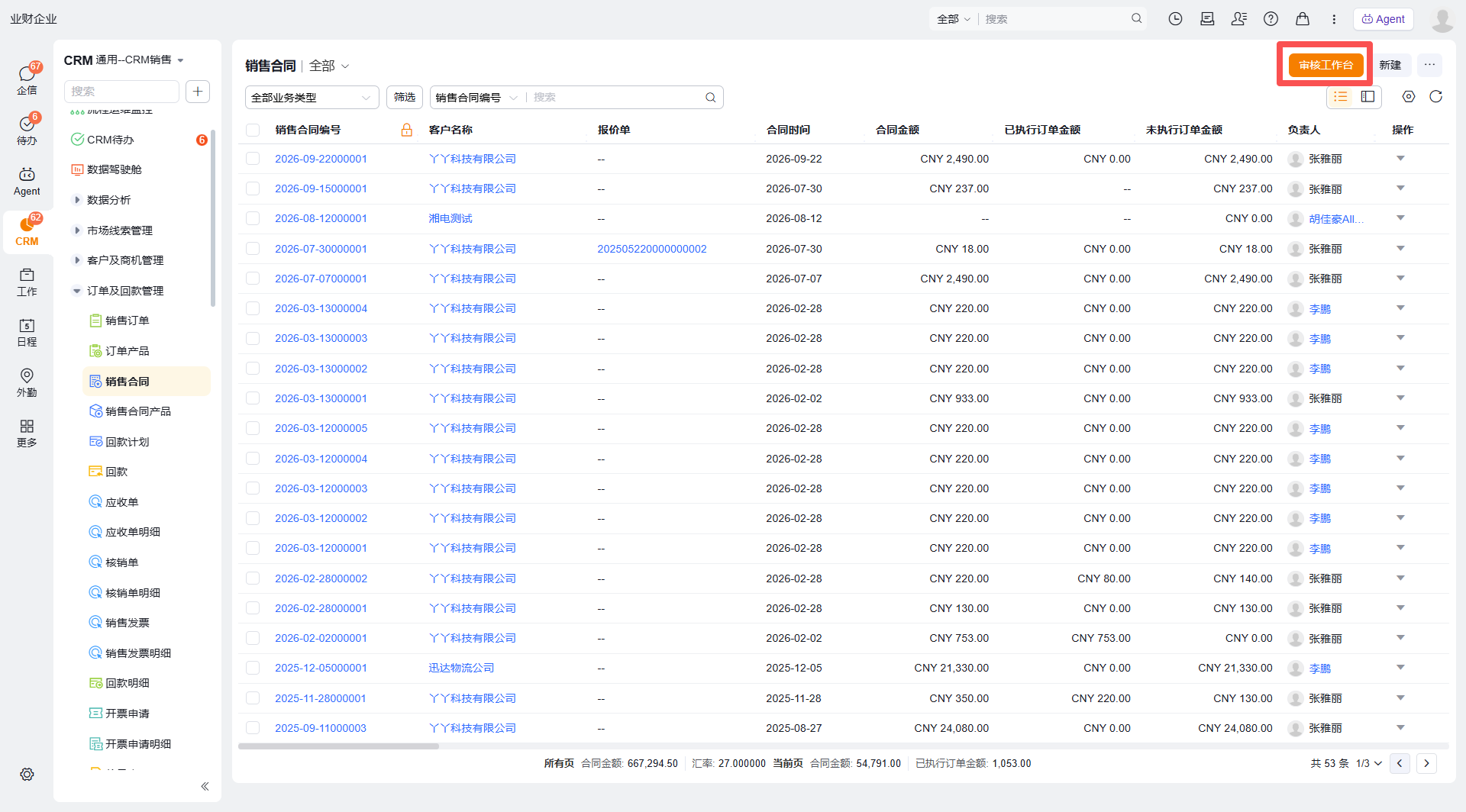Image resolution: width=1466 pixels, height=812 pixels.
Task: Refresh the contract list
Action: point(1435,97)
